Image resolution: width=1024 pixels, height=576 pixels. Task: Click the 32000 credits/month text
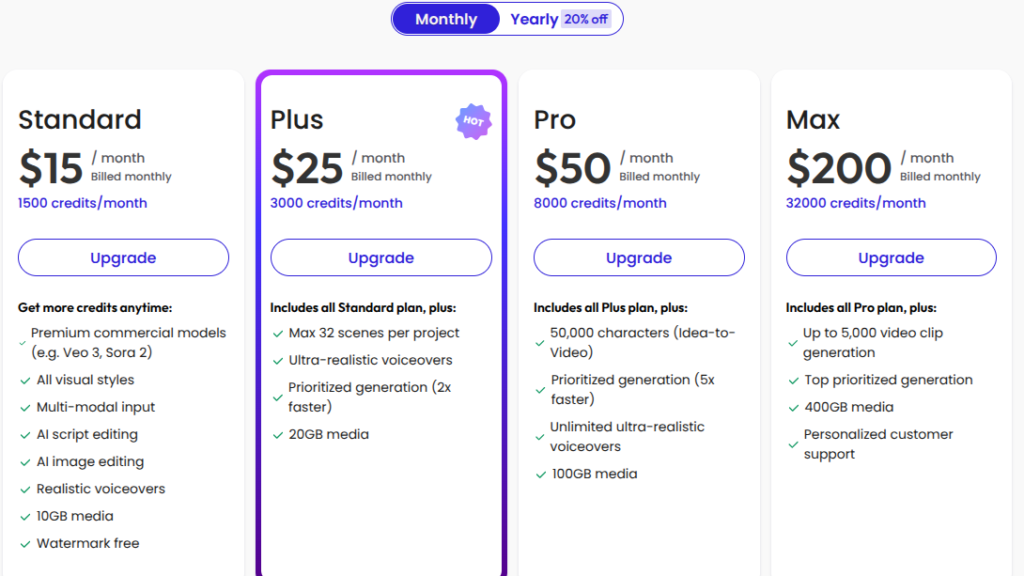[x=856, y=203]
